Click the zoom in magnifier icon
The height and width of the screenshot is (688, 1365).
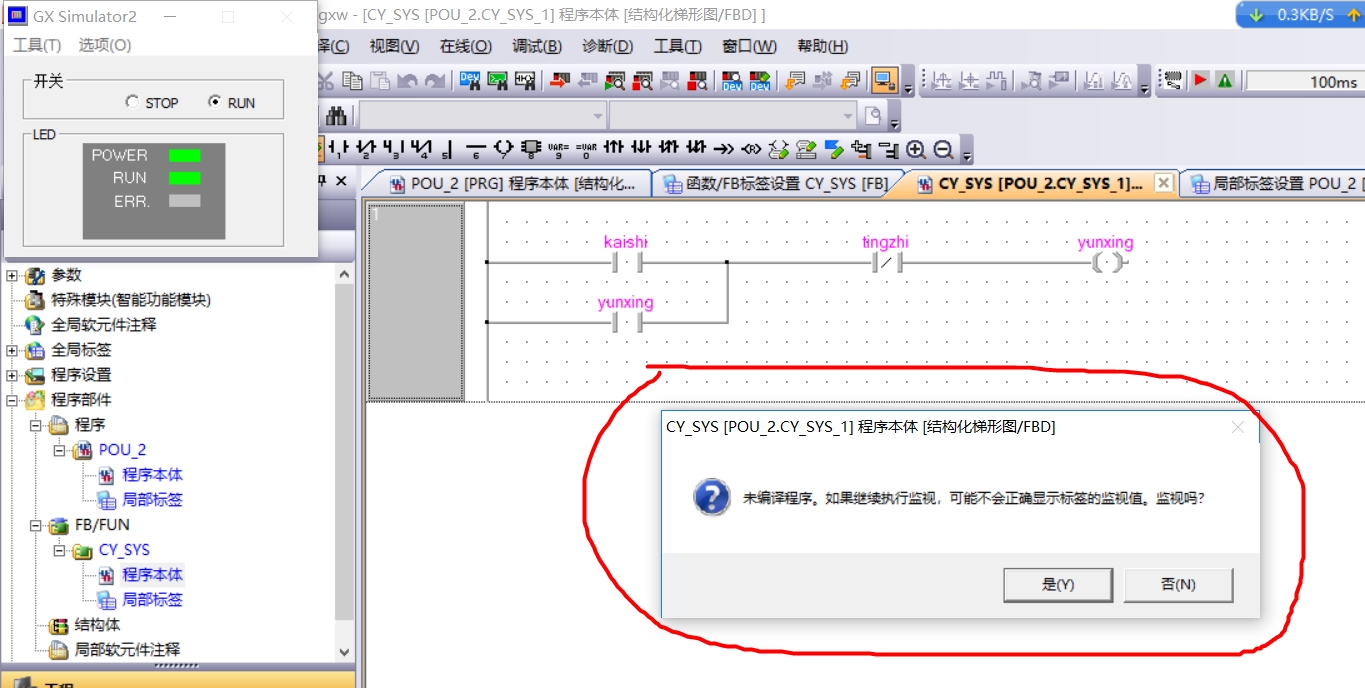(916, 150)
